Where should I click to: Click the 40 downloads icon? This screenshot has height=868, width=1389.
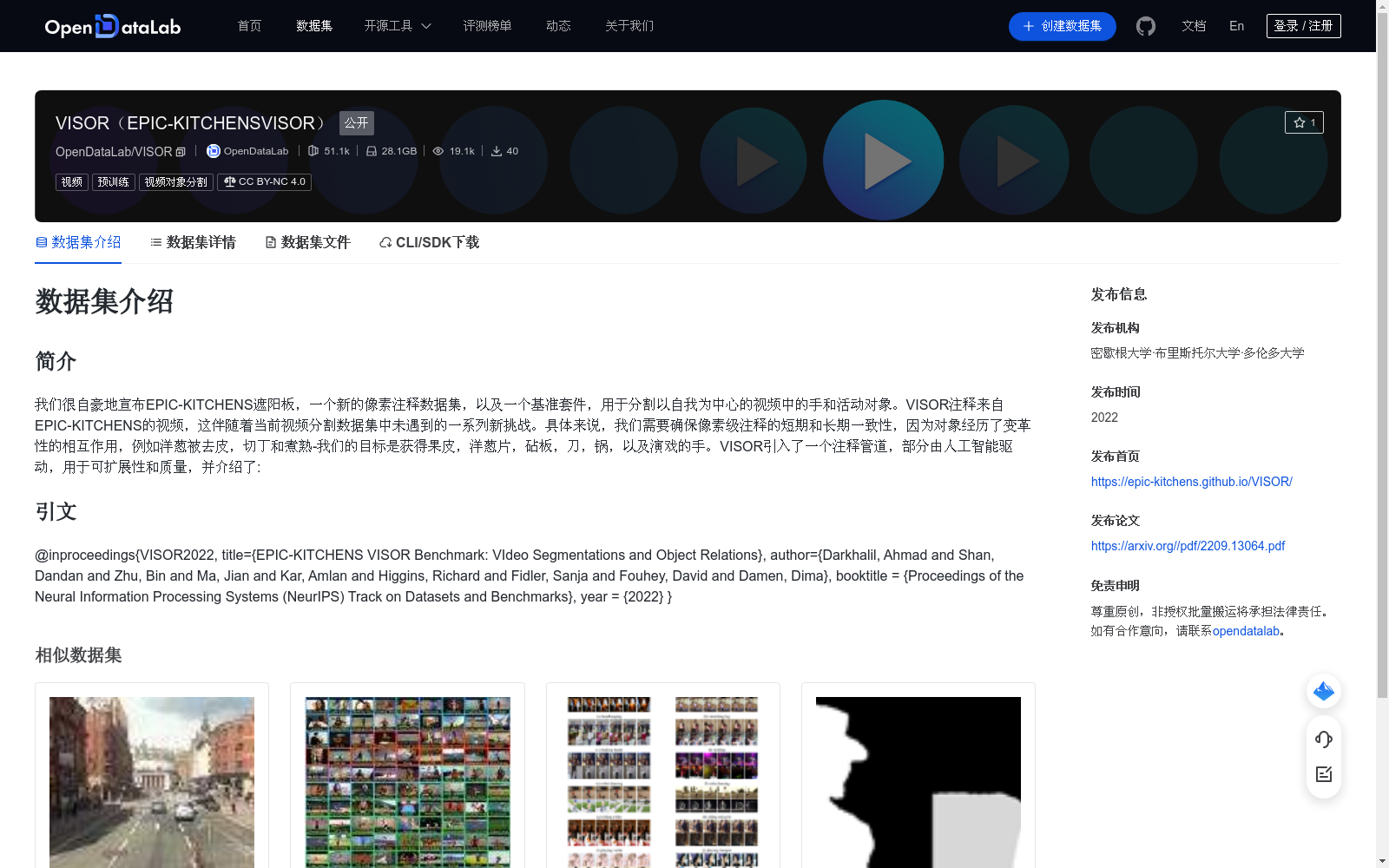tap(497, 151)
